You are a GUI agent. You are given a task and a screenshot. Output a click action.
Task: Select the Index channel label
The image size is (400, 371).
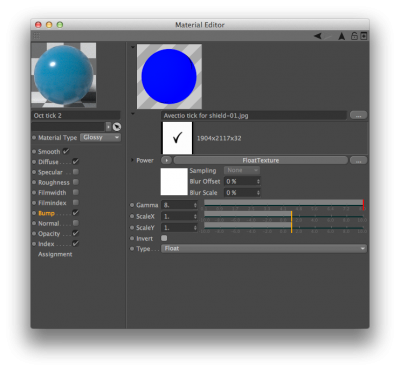[x=46, y=244]
